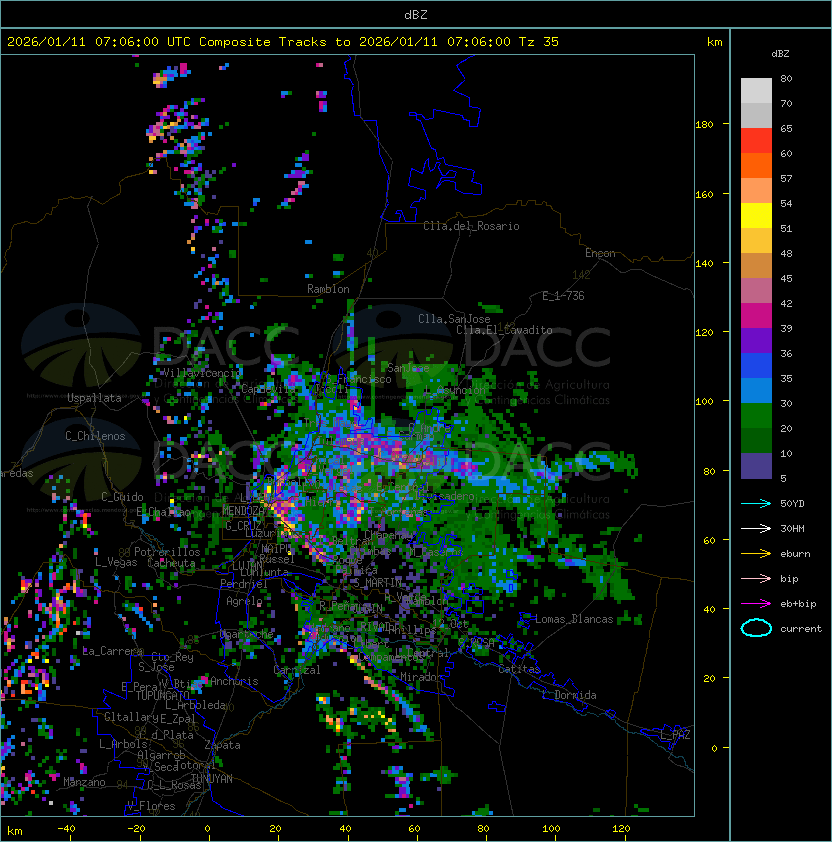Click the 'Uspallata' map label
This screenshot has height=842, width=832.
tap(94, 398)
